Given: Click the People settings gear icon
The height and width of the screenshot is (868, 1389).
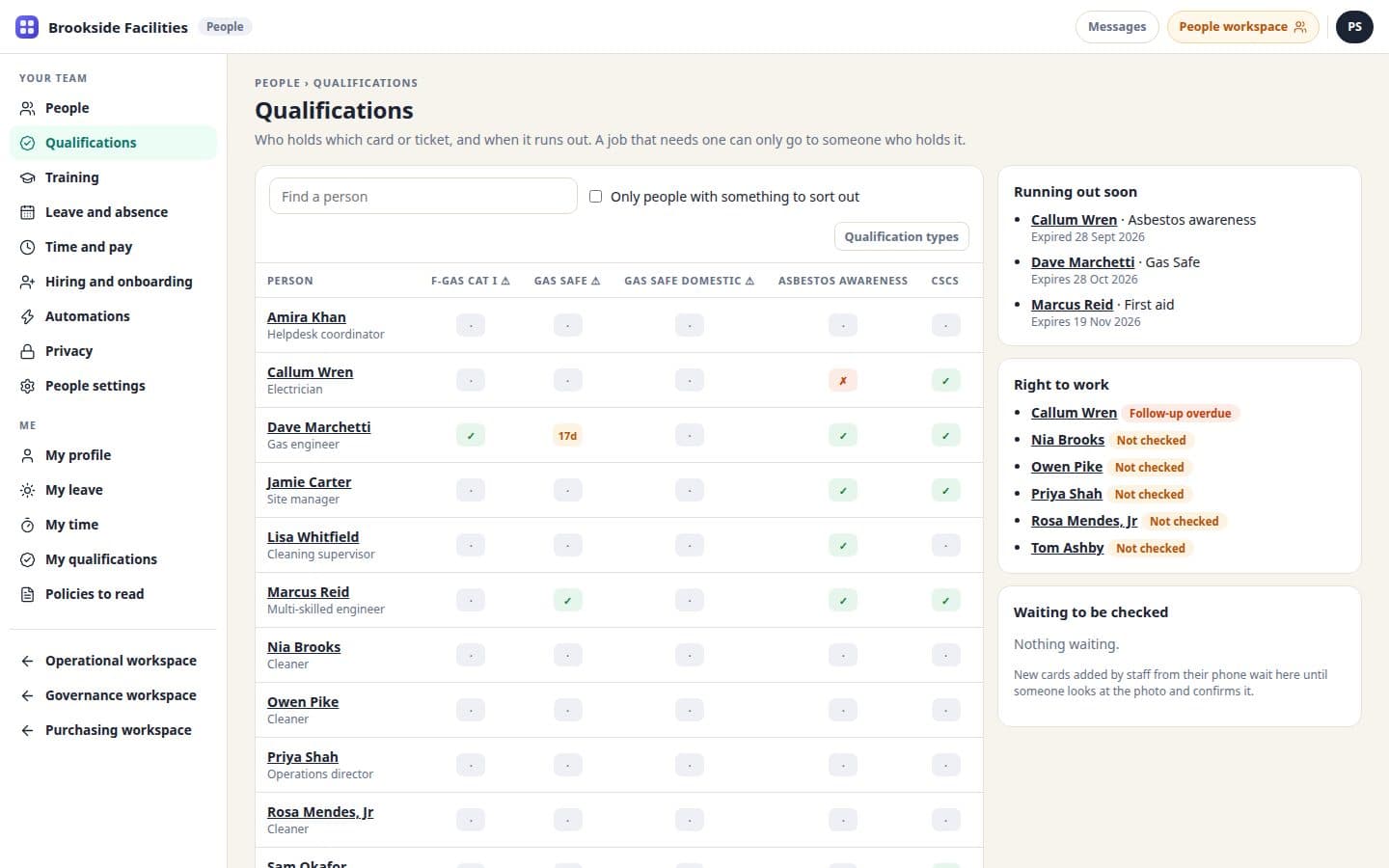Looking at the screenshot, I should point(28,386).
